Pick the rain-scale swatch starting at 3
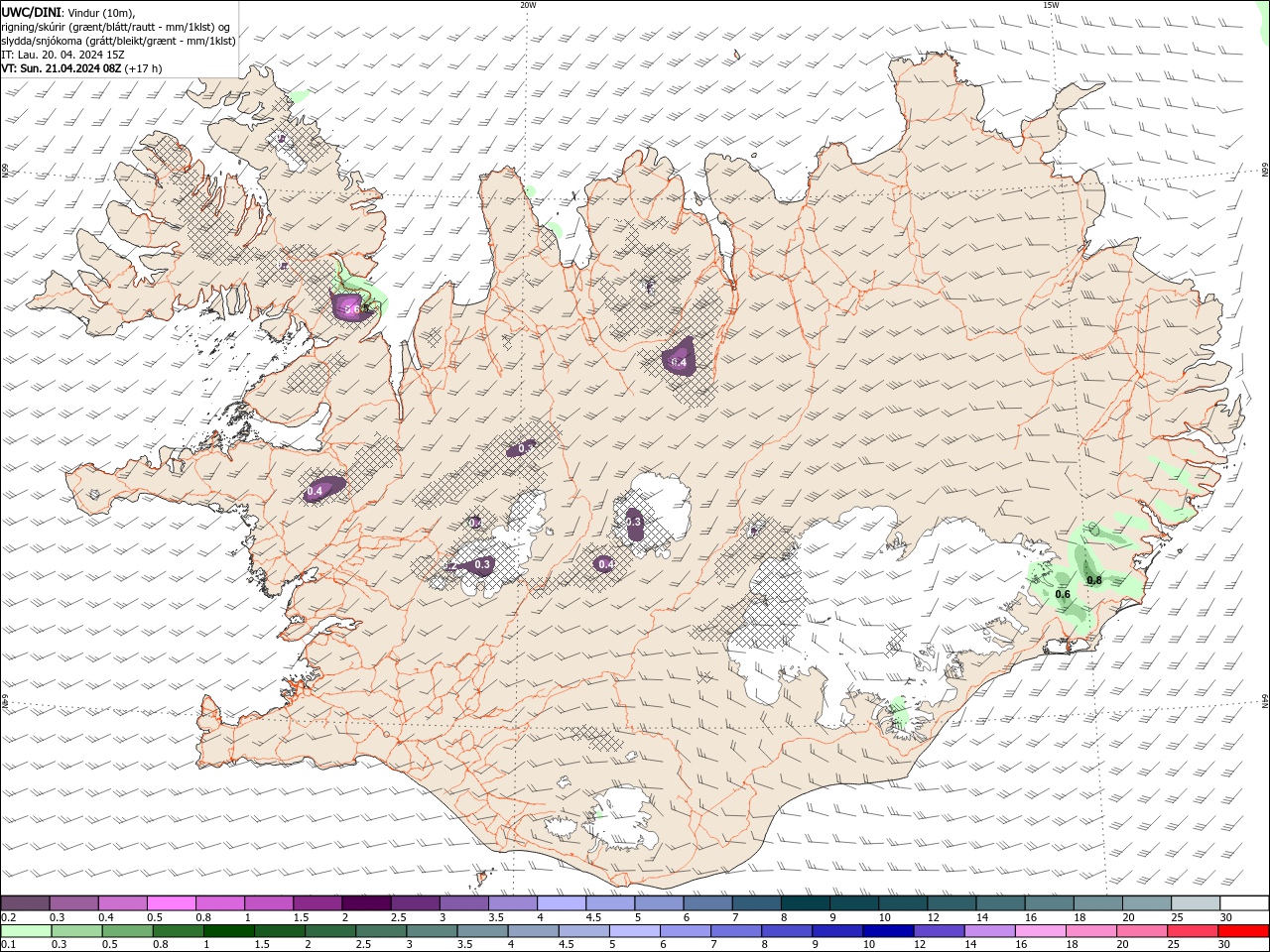1270x952 pixels. point(431,931)
